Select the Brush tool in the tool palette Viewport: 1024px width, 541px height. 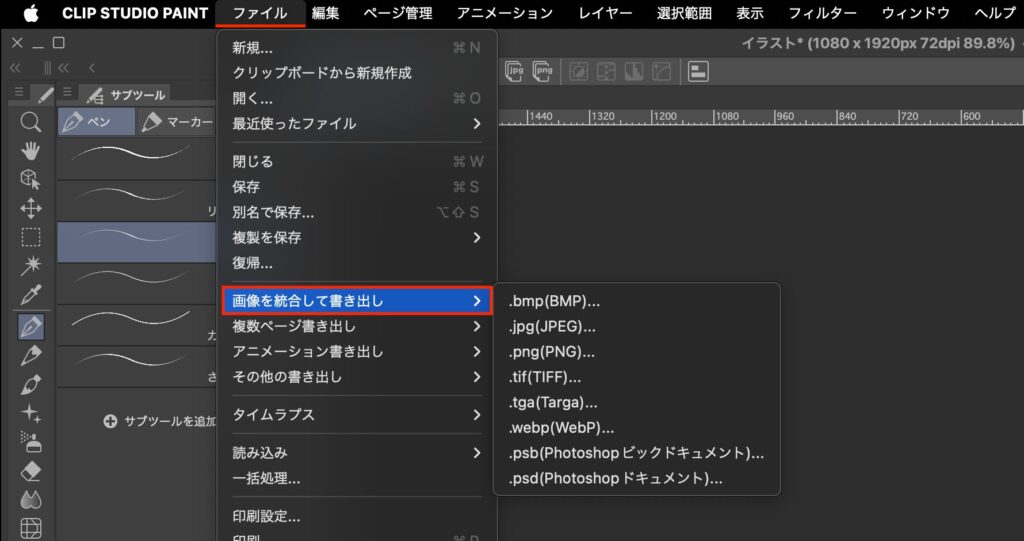(31, 384)
